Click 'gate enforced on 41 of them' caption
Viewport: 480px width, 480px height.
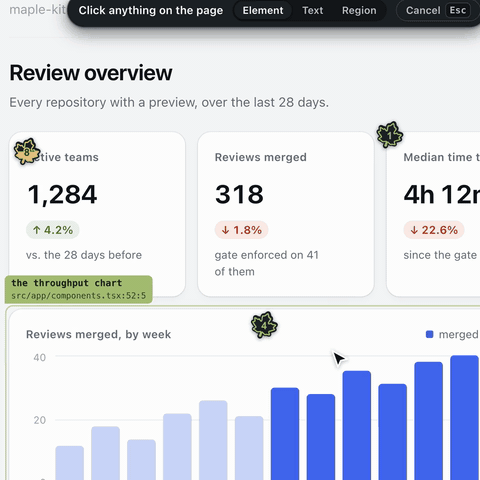pyautogui.click(x=267, y=263)
